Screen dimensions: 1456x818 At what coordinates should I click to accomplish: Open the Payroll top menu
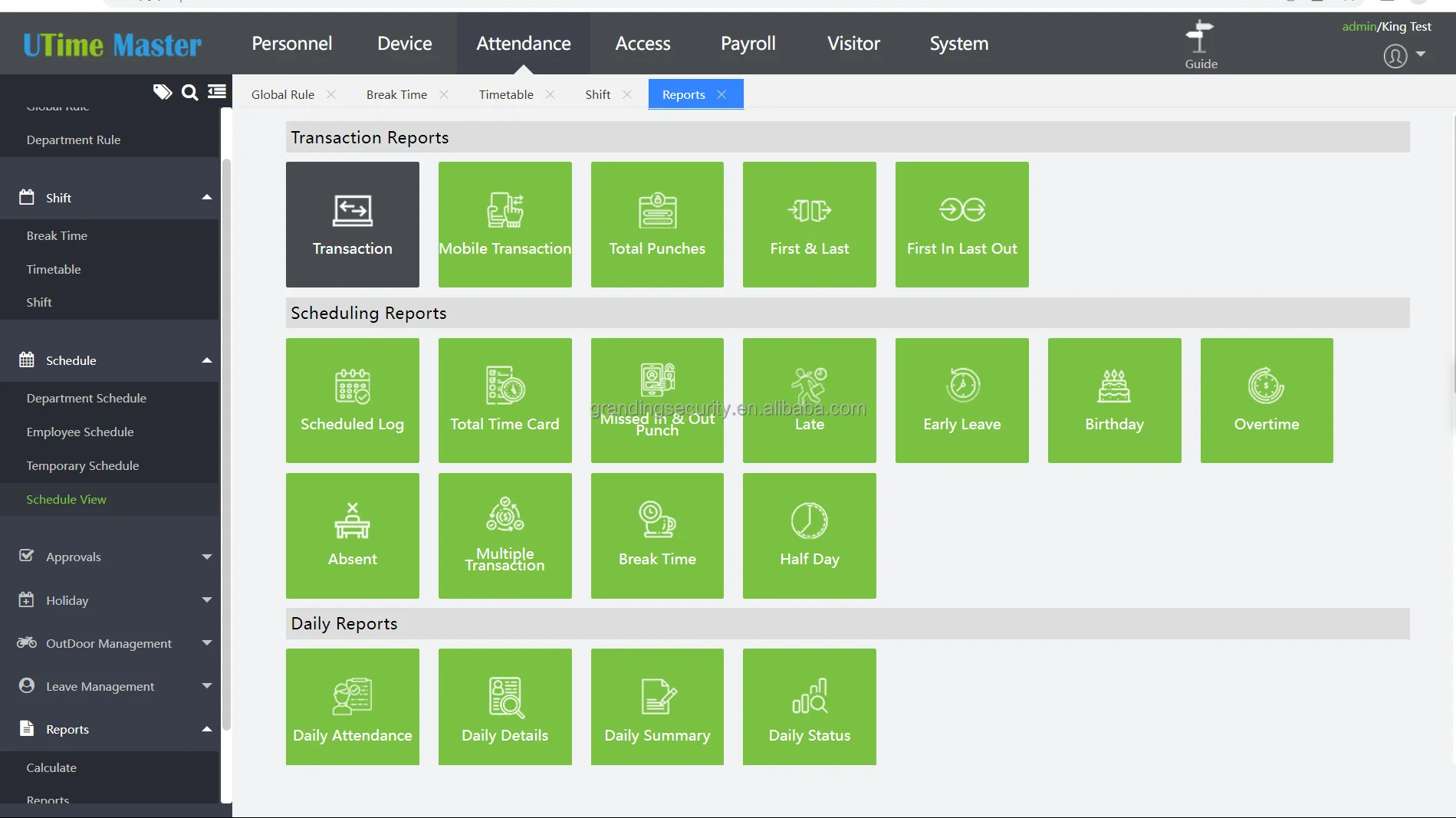click(x=748, y=44)
